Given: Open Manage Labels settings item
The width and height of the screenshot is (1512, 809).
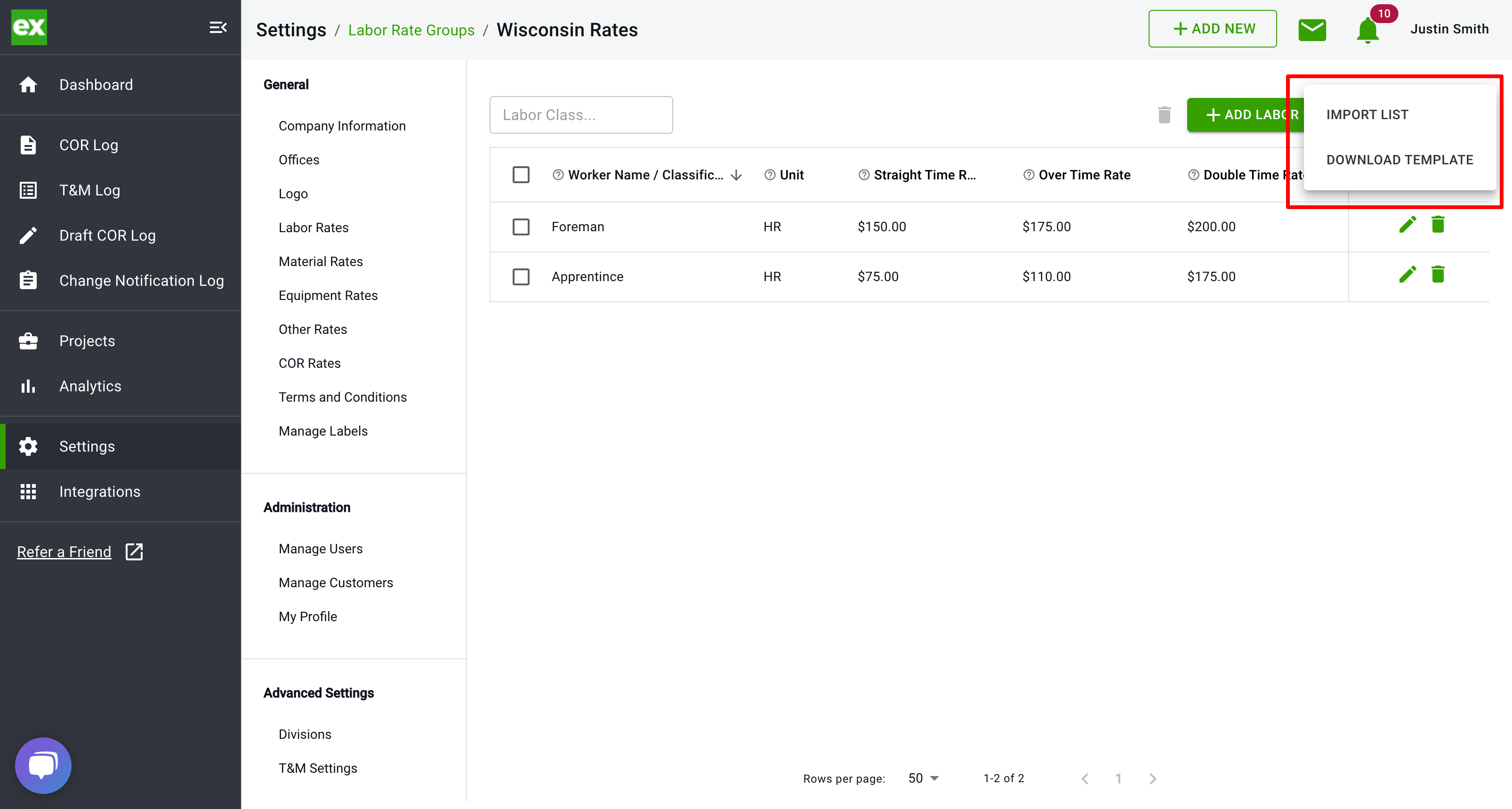Looking at the screenshot, I should tap(323, 431).
